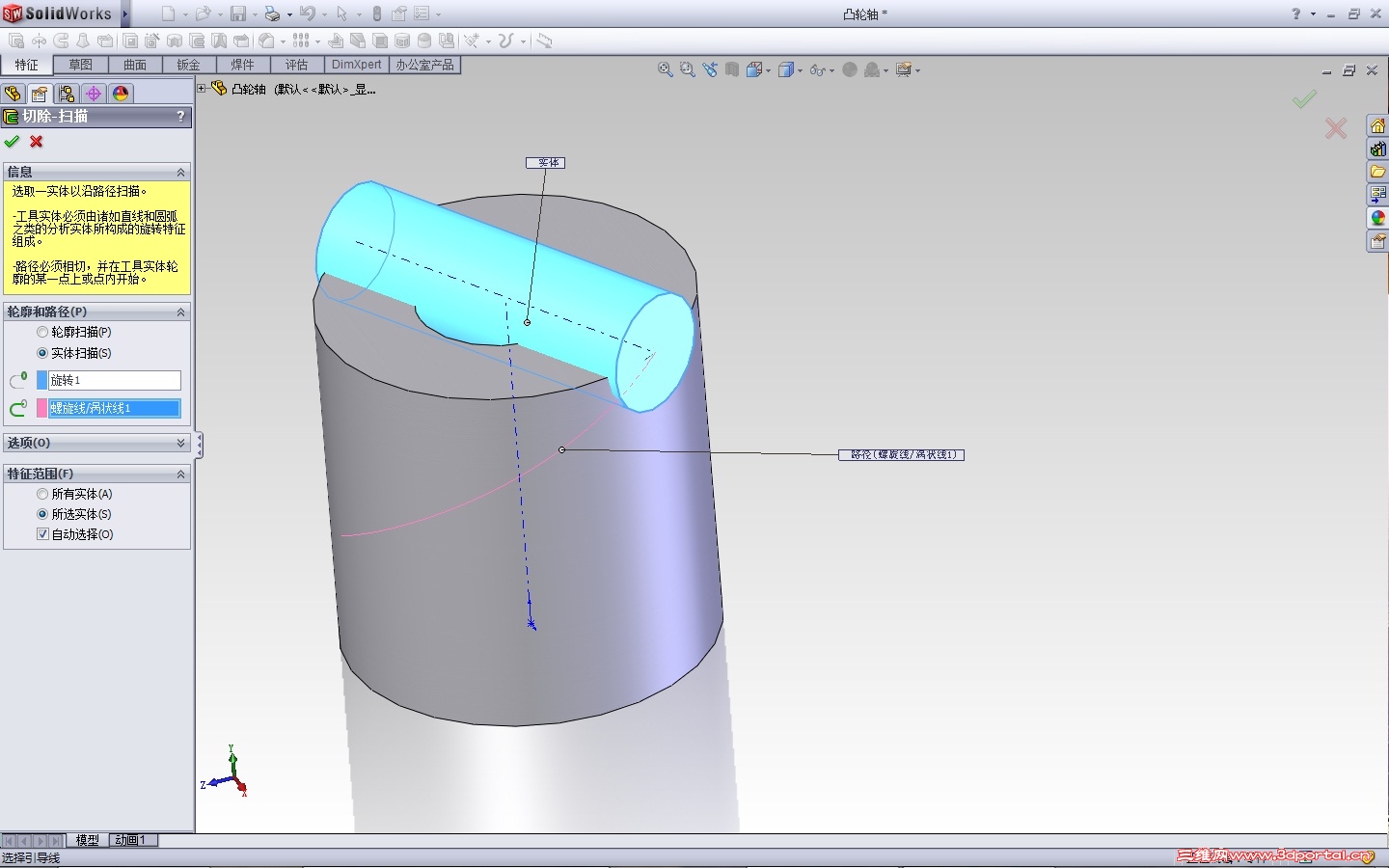Screen dimensions: 1389x868
Task: Click the 实体 callout label in viewport
Action: 545,163
